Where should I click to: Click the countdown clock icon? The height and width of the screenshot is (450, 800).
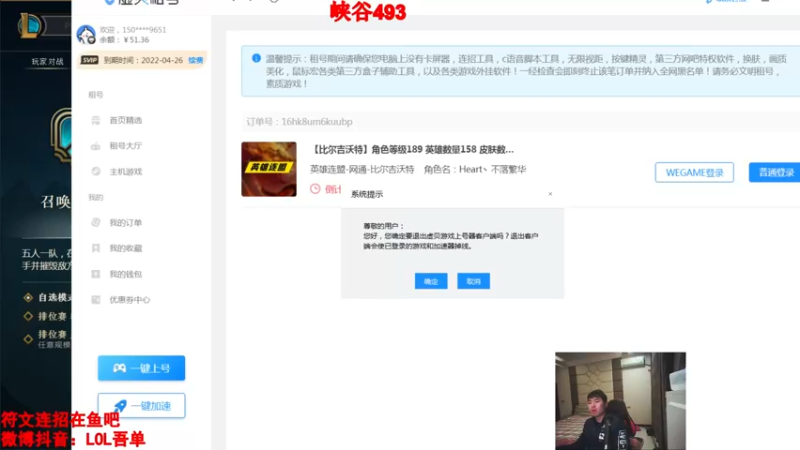[315, 189]
